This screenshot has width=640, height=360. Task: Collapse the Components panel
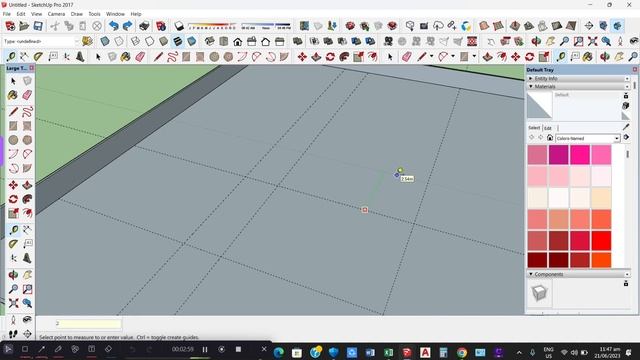click(x=531, y=274)
